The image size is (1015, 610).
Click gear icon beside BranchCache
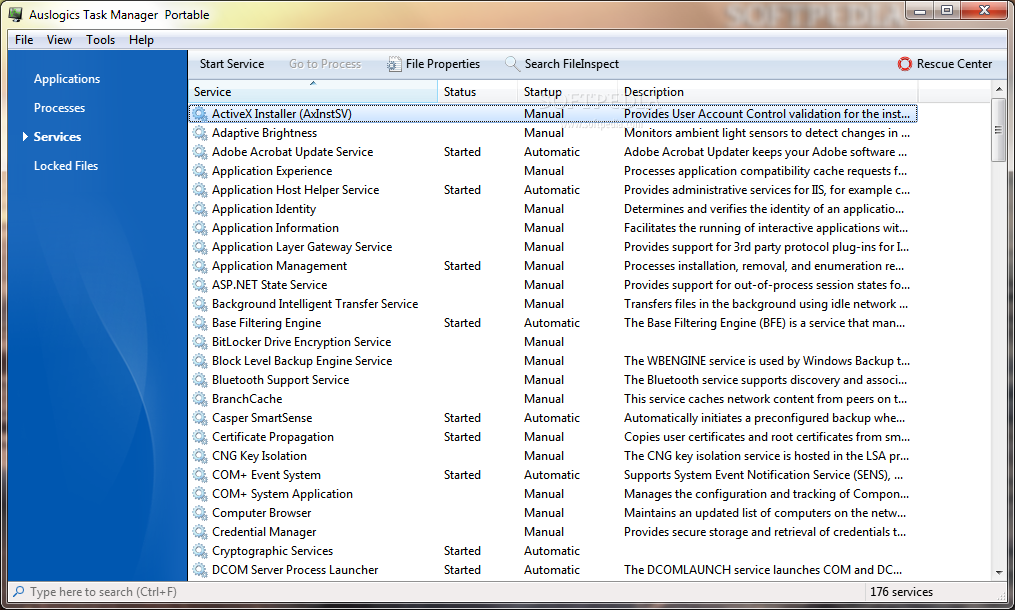tap(200, 399)
